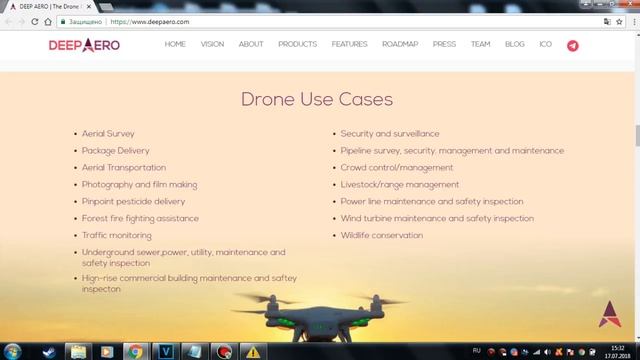
Task: Click the 'Drone Use Cases' heading
Action: (x=317, y=100)
